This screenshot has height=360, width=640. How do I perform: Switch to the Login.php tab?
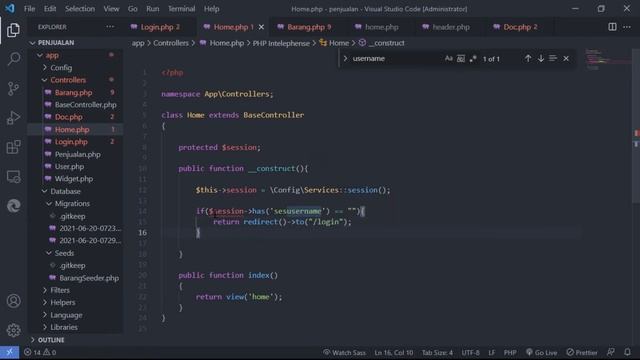tap(160, 27)
